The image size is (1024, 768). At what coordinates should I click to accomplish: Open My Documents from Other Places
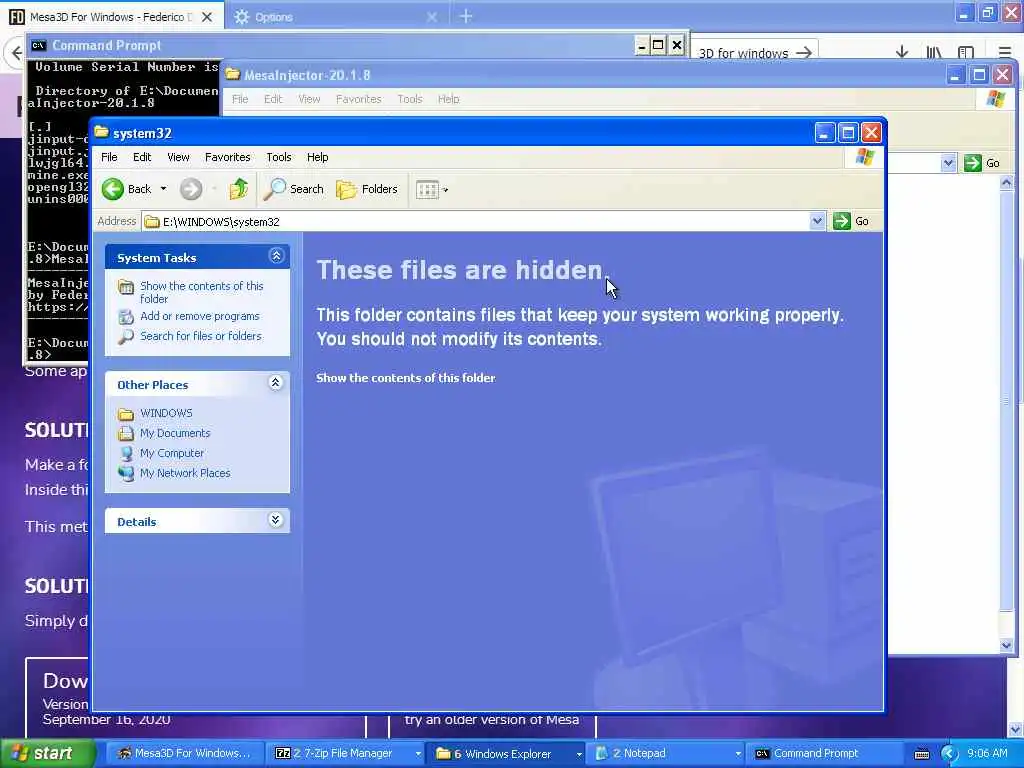175,434
